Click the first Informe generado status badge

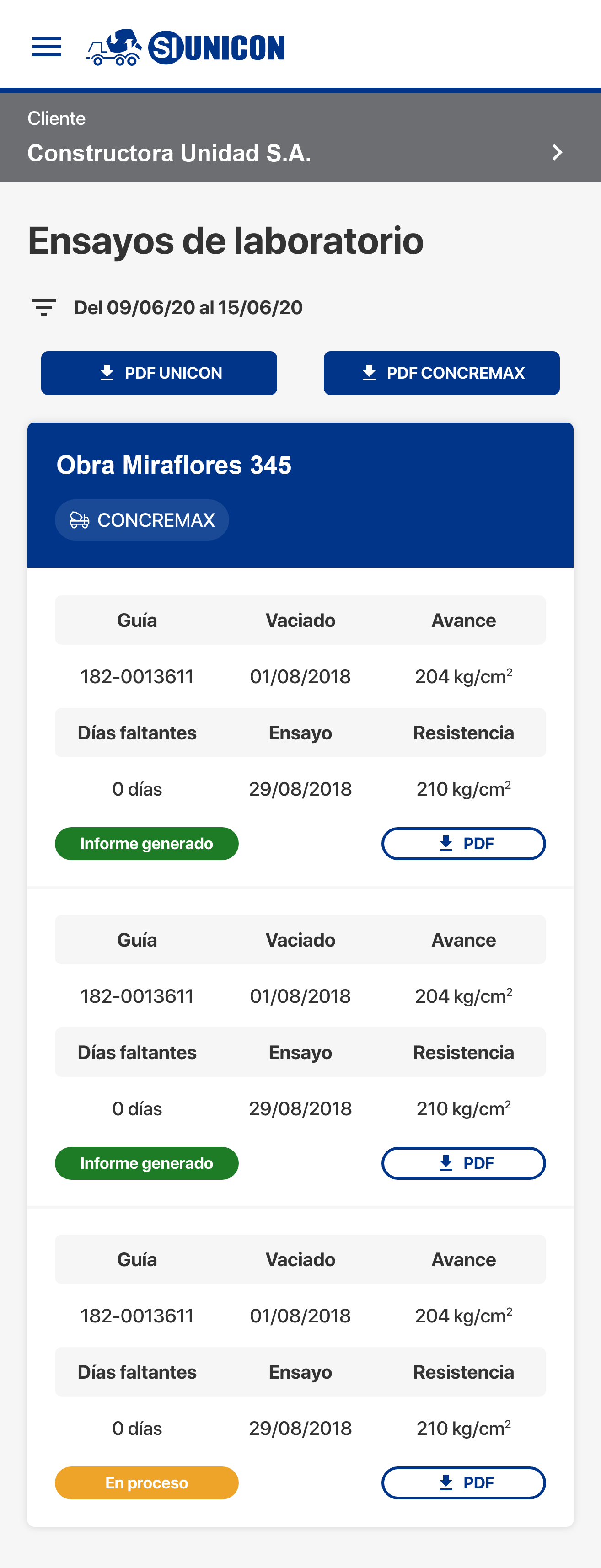click(x=147, y=844)
